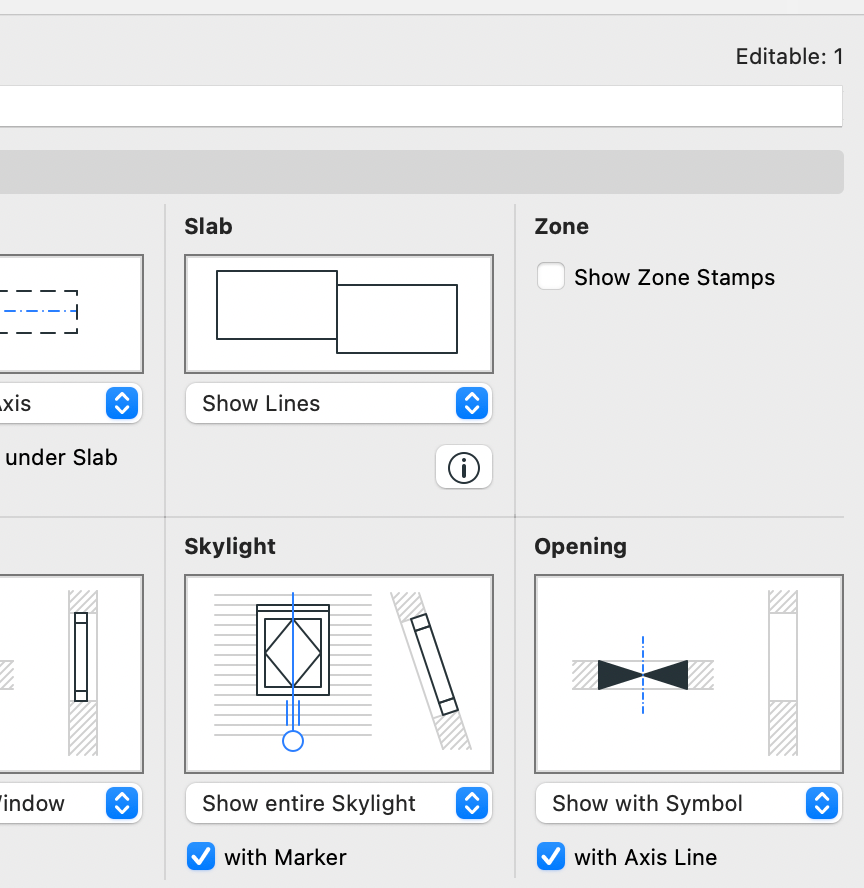Click the Opening section heading
Screen dimensions: 864x888
click(580, 547)
